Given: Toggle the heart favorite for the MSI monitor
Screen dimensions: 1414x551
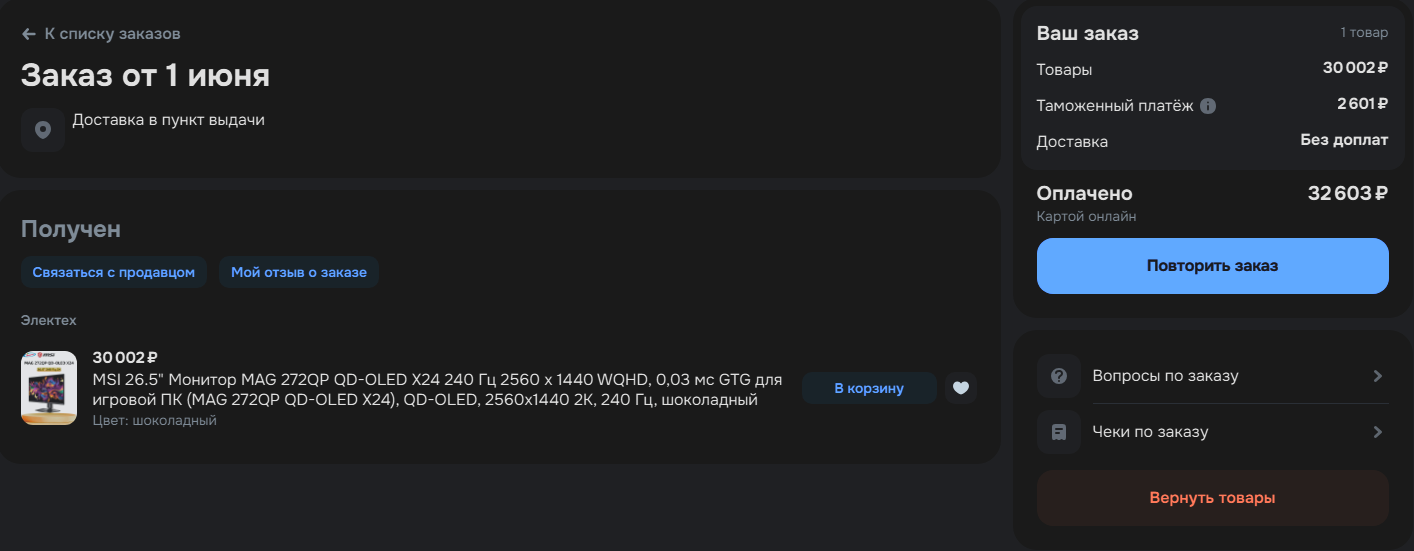Looking at the screenshot, I should click(961, 388).
